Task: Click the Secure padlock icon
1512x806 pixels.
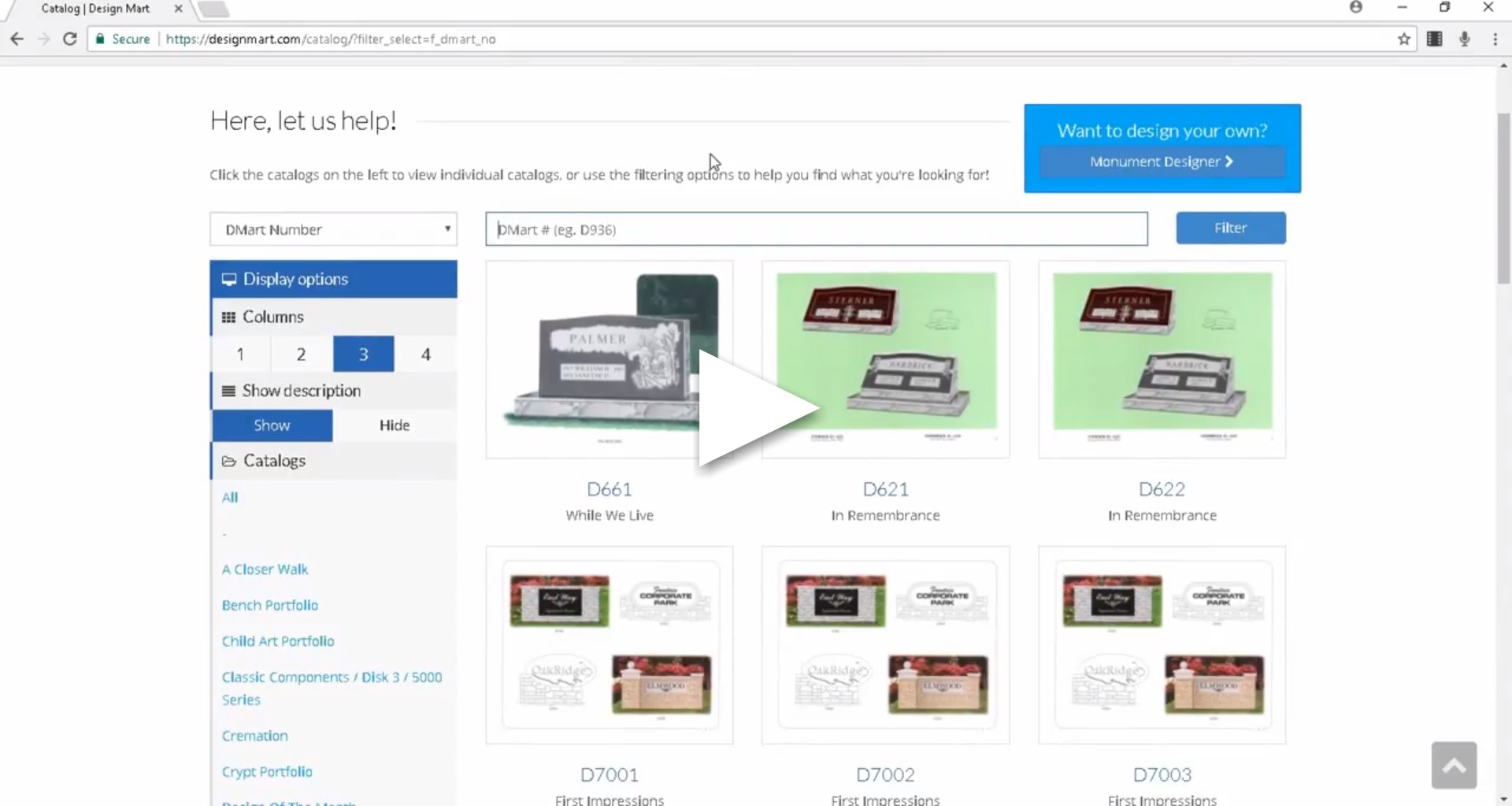Action: click(100, 39)
